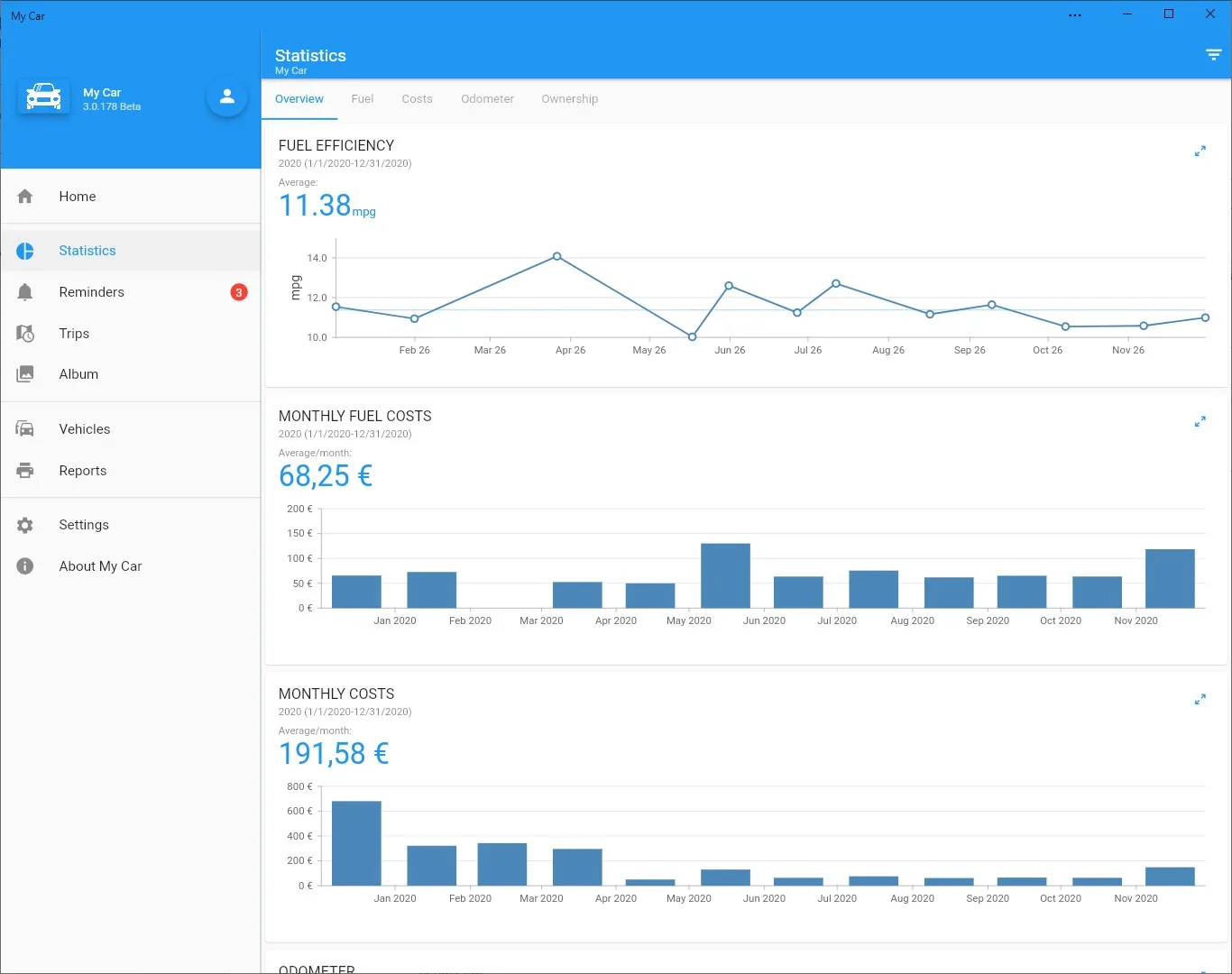
Task: Switch to the Ownership tab
Action: (x=570, y=99)
